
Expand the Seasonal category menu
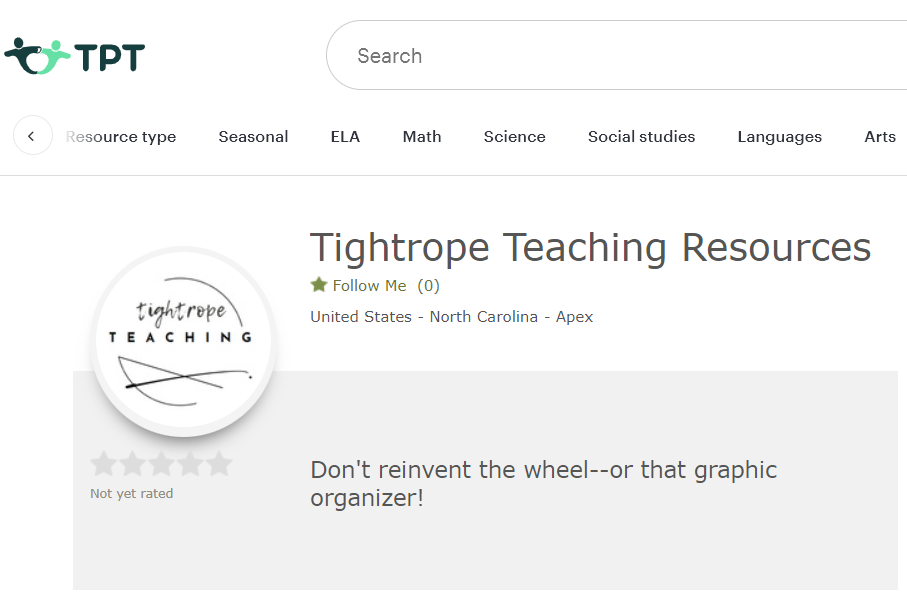[x=253, y=137]
